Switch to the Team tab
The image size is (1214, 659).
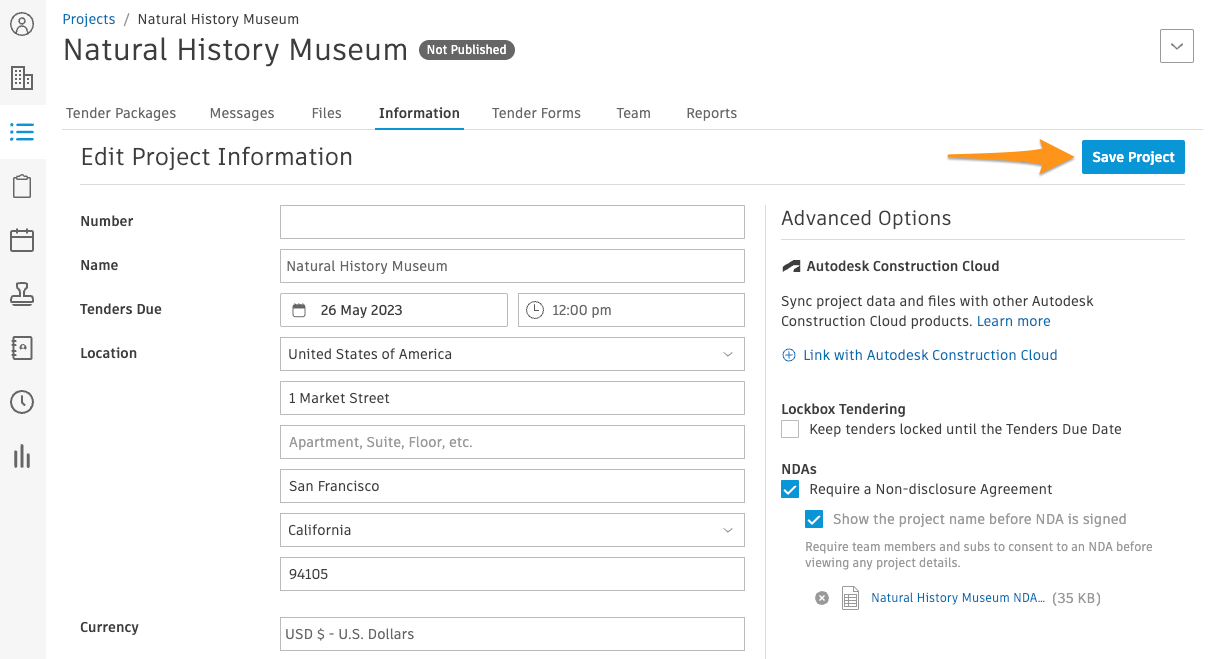tap(634, 113)
